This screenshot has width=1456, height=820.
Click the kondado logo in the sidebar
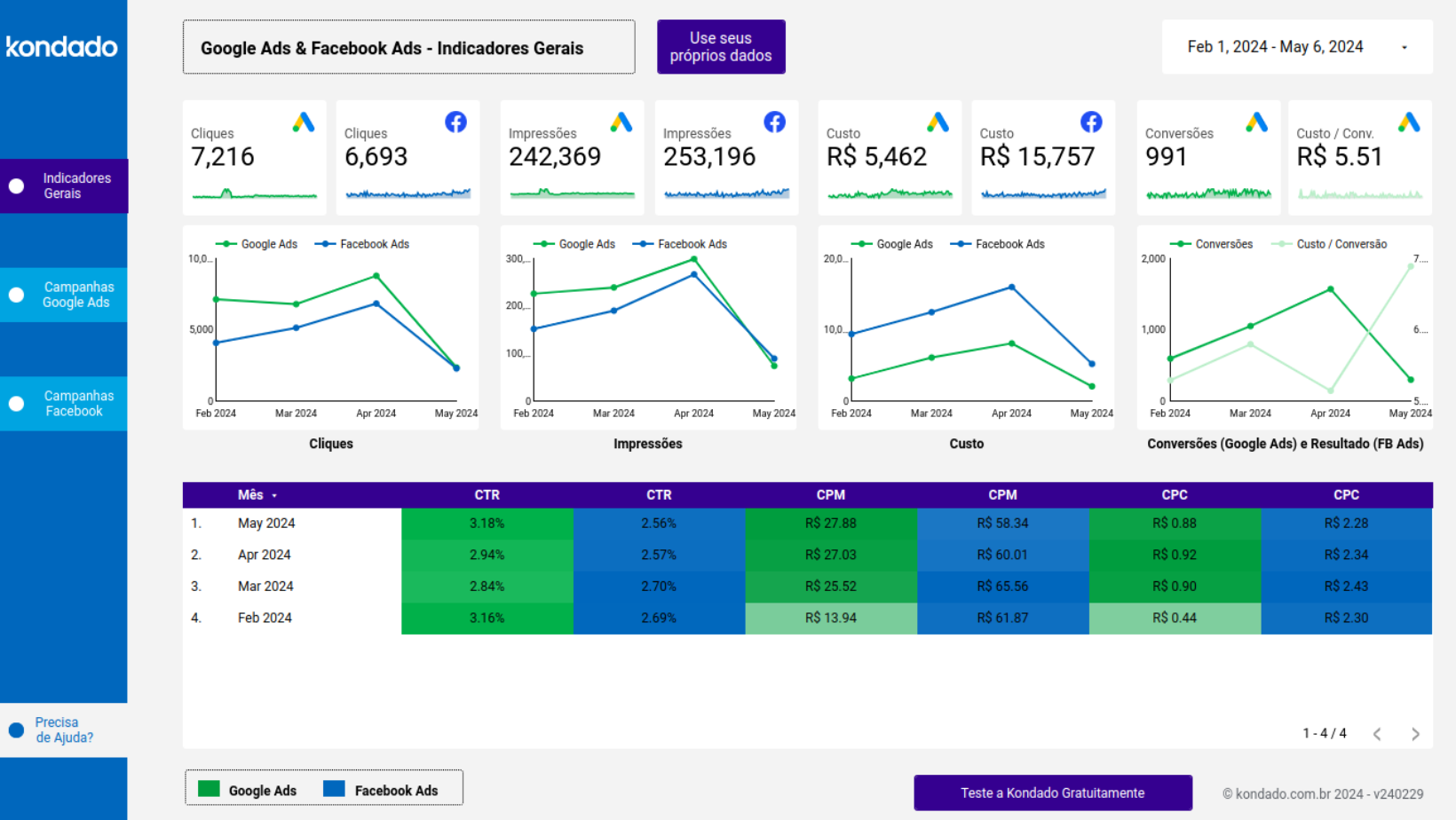pyautogui.click(x=62, y=47)
